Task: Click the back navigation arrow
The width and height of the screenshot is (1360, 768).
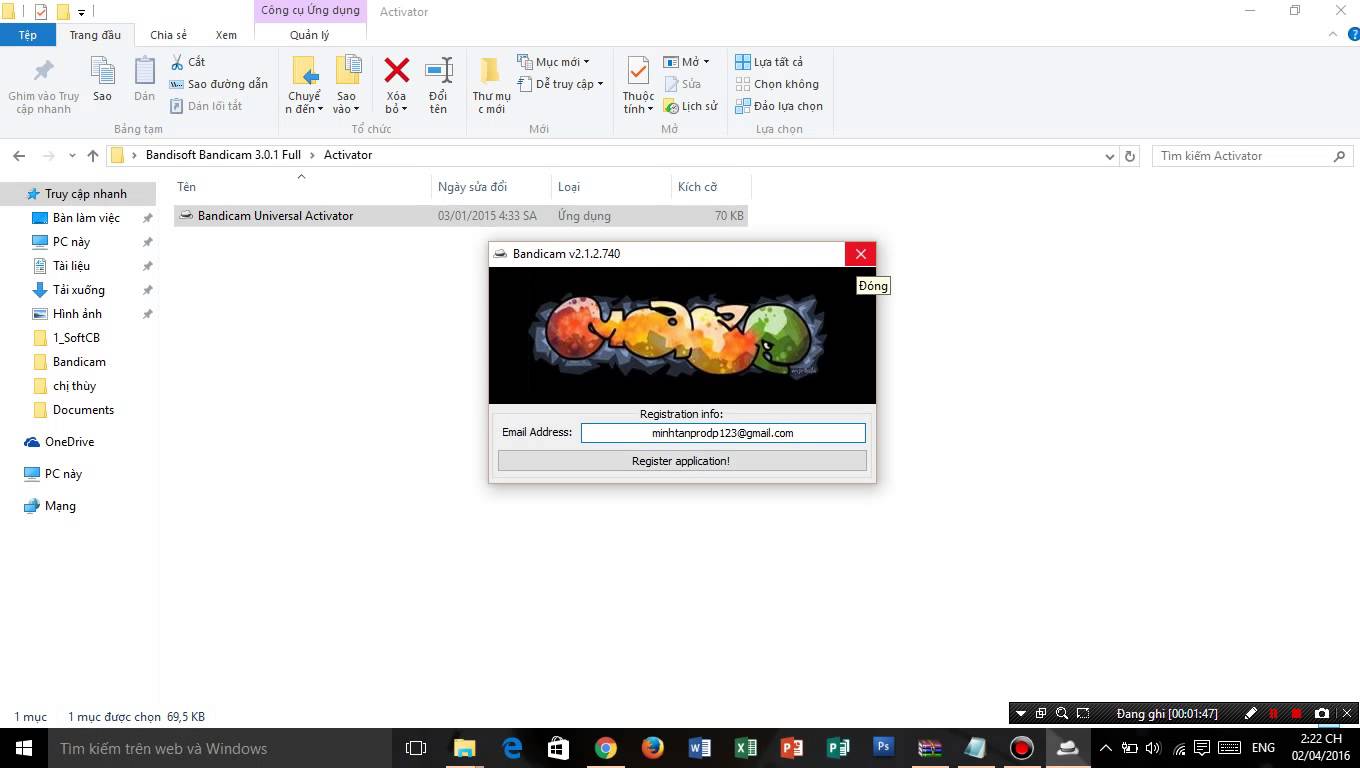Action: (19, 156)
